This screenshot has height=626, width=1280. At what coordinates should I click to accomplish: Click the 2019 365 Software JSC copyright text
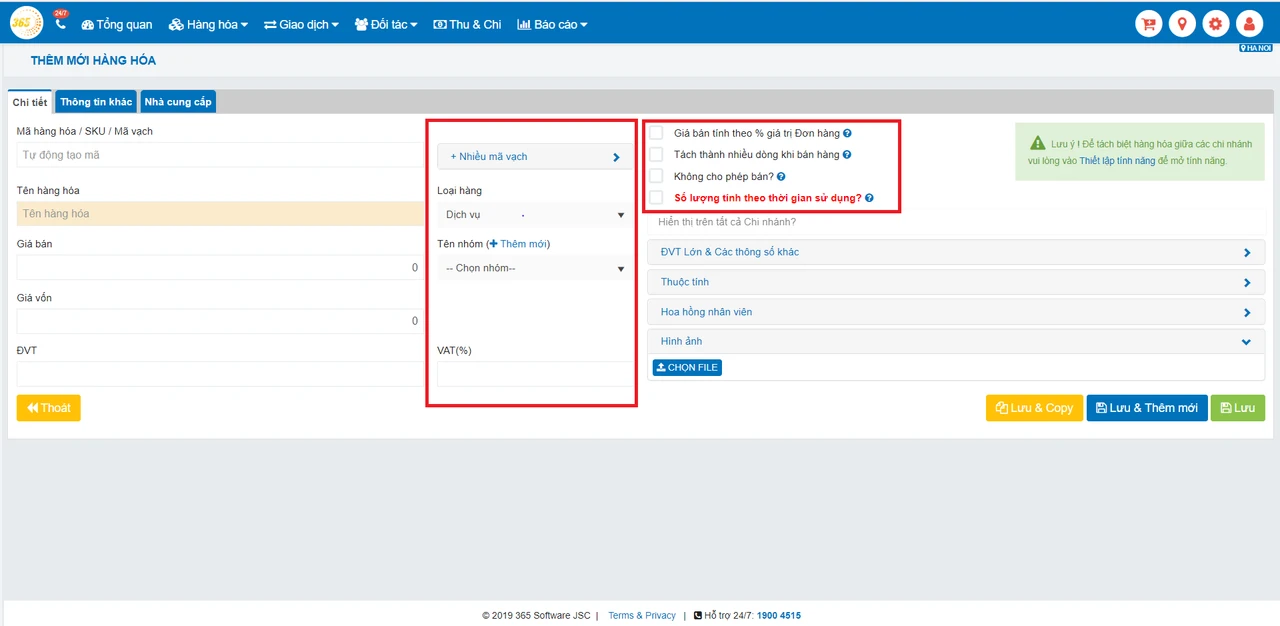click(x=536, y=616)
